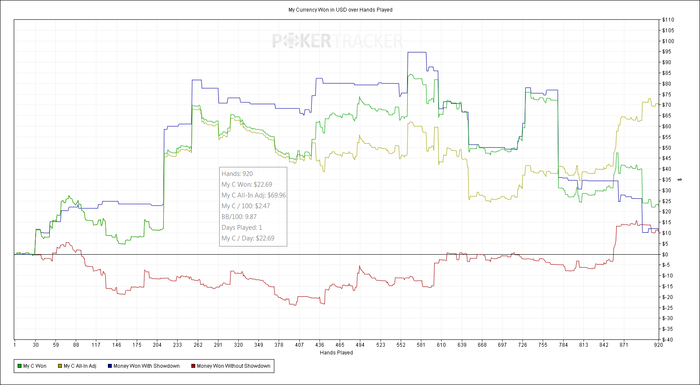The height and width of the screenshot is (385, 700).
Task: Click the yellow My C All-In Adj legend swatch
Action: click(60, 366)
